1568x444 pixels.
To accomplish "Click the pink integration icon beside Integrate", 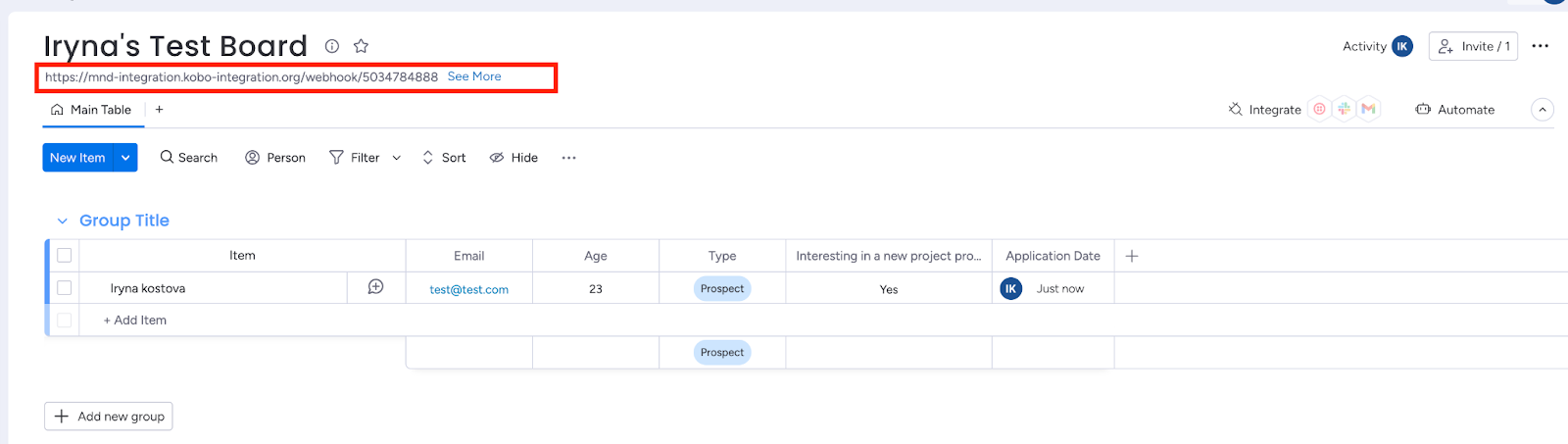I will click(1319, 109).
